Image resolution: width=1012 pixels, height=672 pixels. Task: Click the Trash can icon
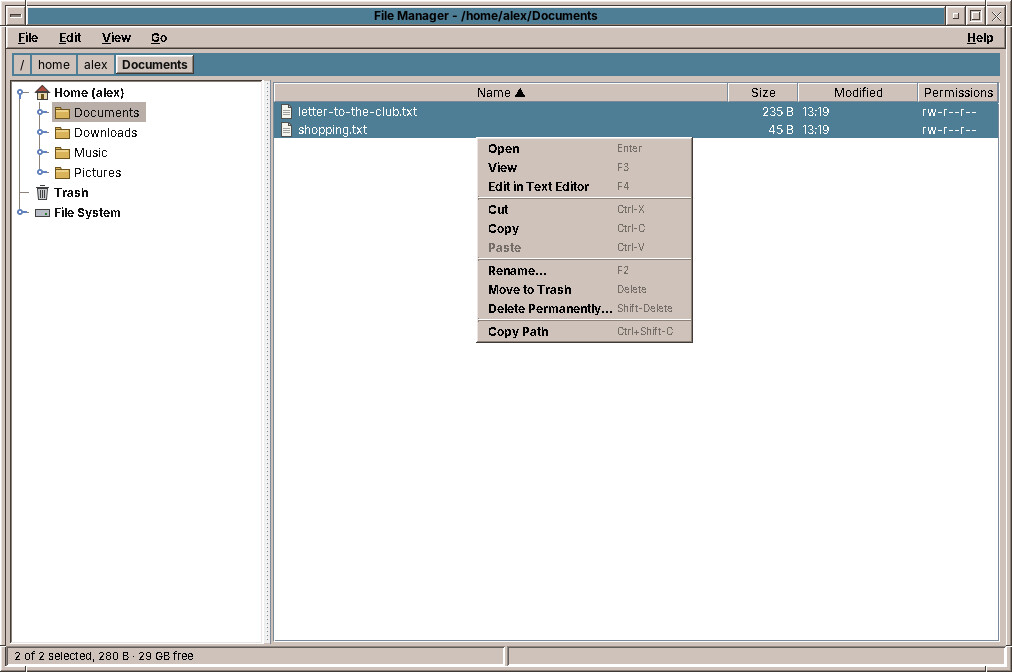42,192
